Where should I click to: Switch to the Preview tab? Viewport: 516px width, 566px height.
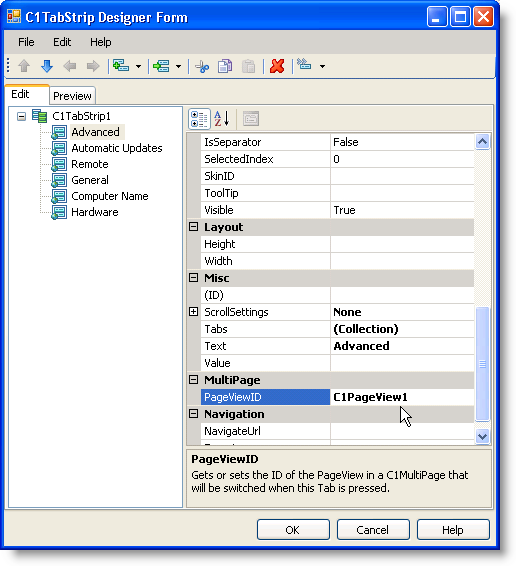[x=72, y=96]
